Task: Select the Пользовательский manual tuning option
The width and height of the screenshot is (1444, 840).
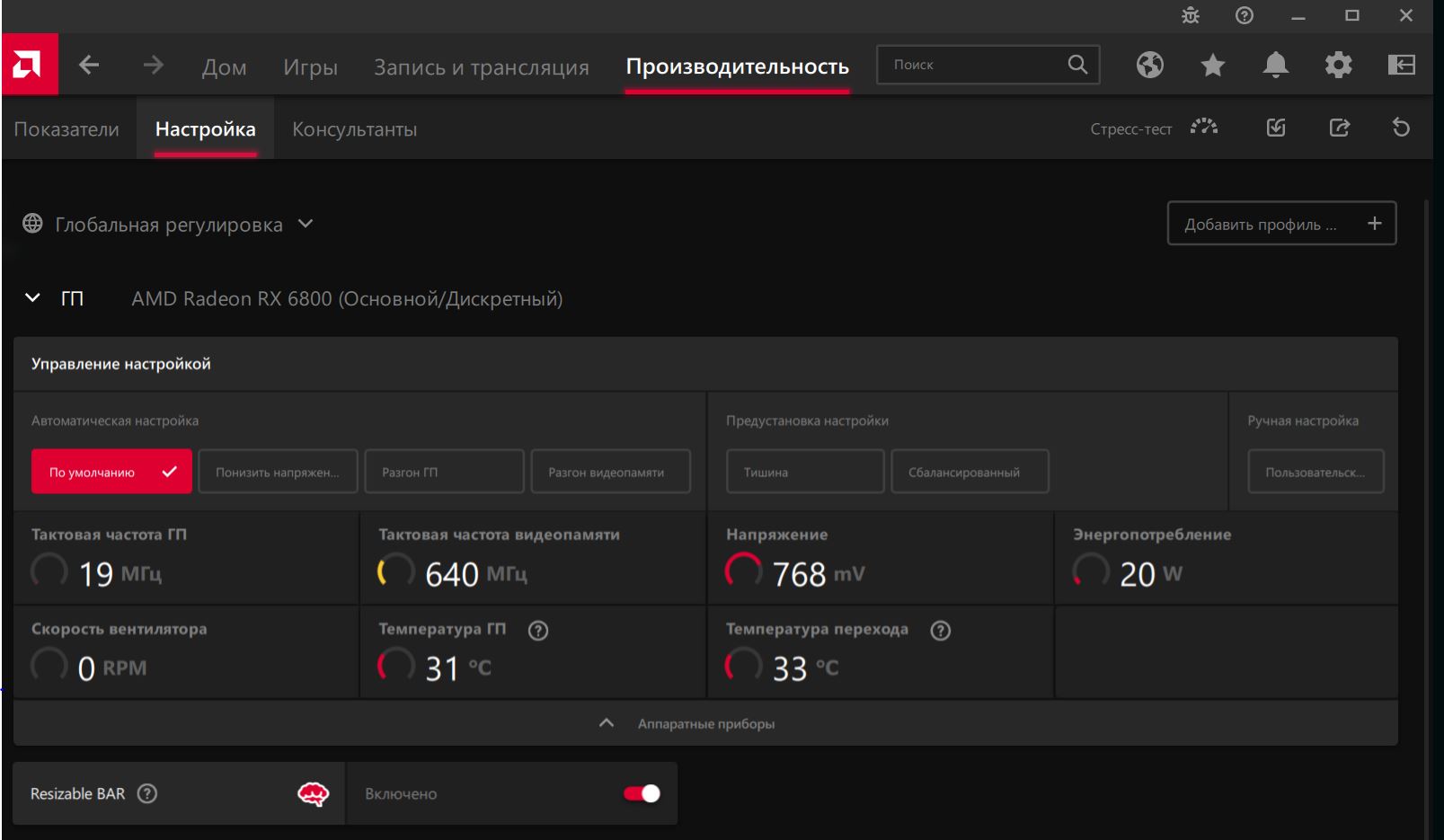Action: 1316,472
